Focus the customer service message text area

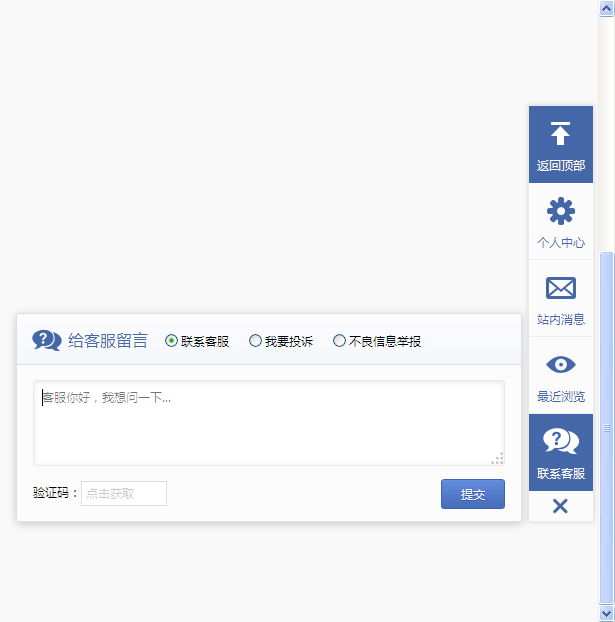[268, 423]
